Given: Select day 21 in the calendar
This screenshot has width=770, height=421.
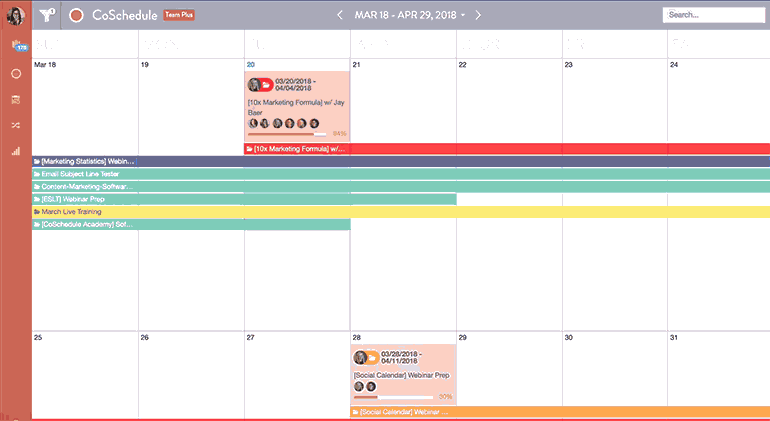Looking at the screenshot, I should pyautogui.click(x=357, y=64).
